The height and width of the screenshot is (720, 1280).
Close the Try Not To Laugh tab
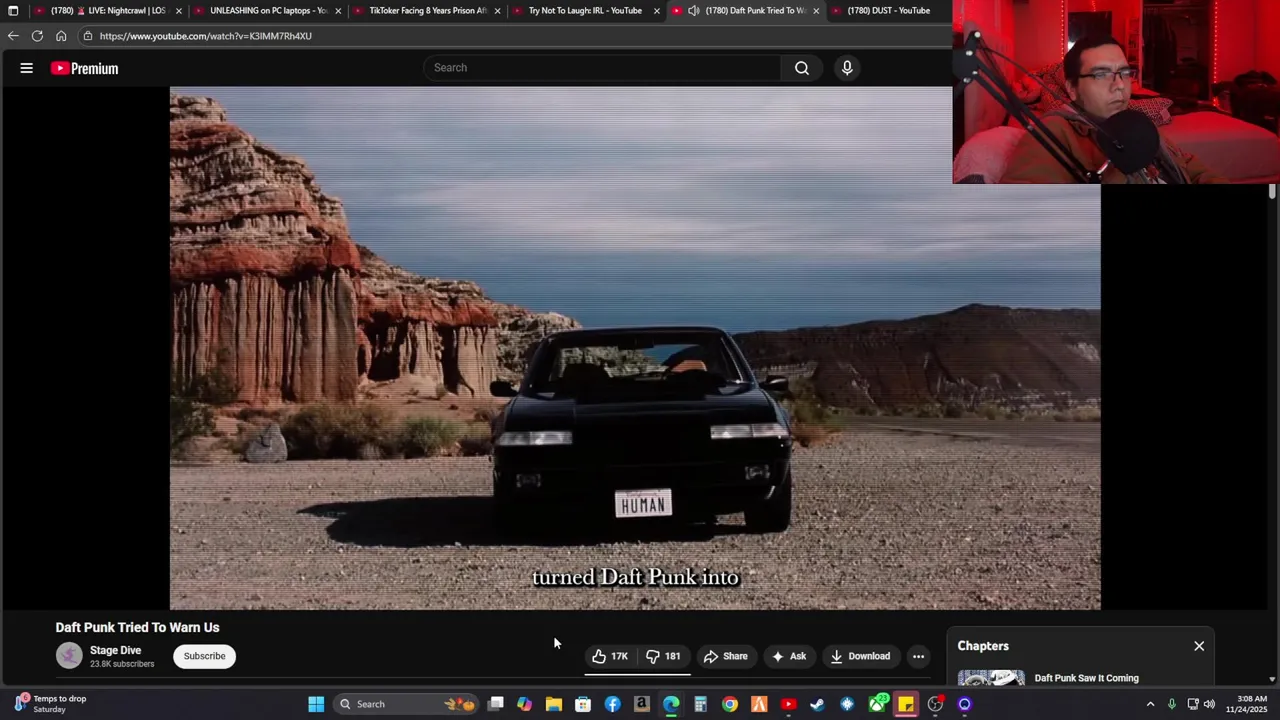pos(657,11)
